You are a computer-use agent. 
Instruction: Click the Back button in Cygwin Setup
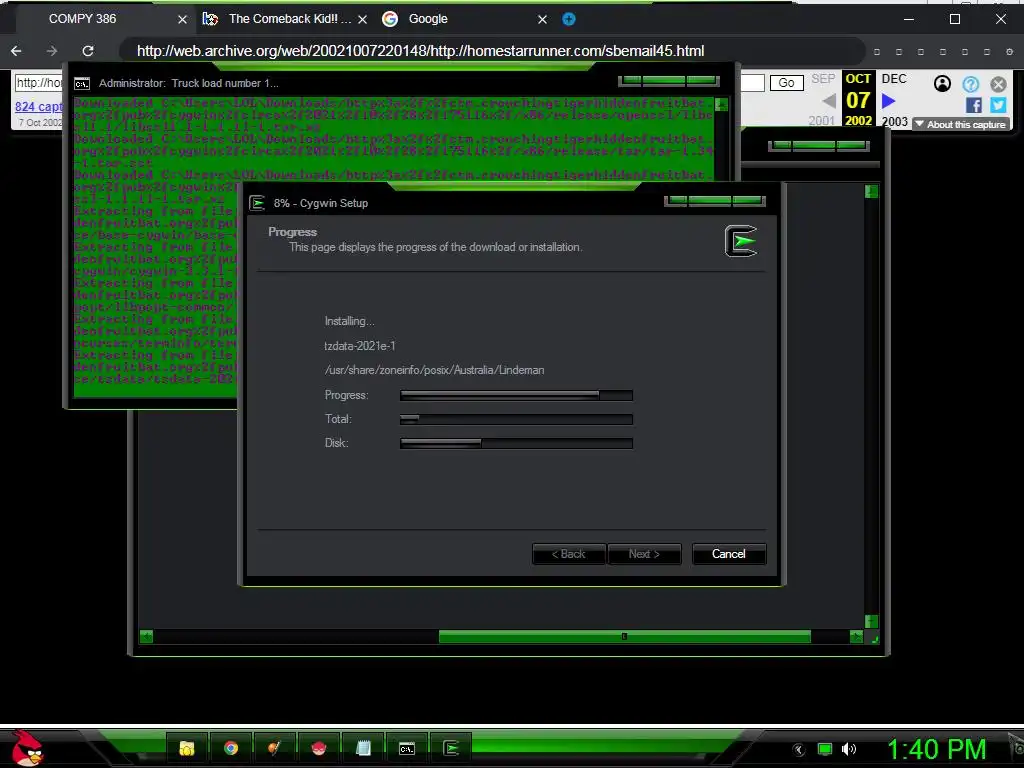[x=569, y=554]
